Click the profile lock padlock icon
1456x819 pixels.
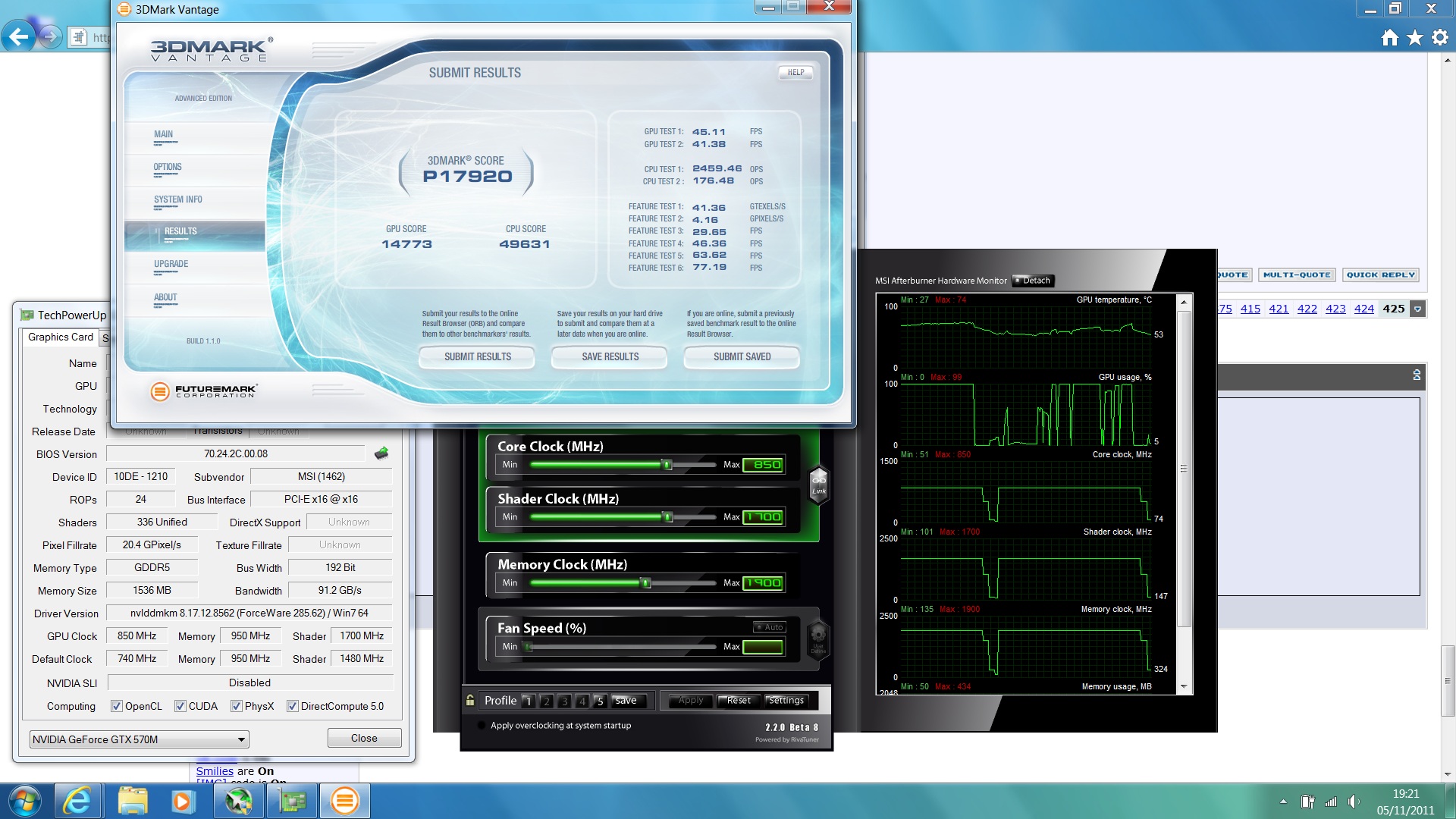click(x=470, y=701)
